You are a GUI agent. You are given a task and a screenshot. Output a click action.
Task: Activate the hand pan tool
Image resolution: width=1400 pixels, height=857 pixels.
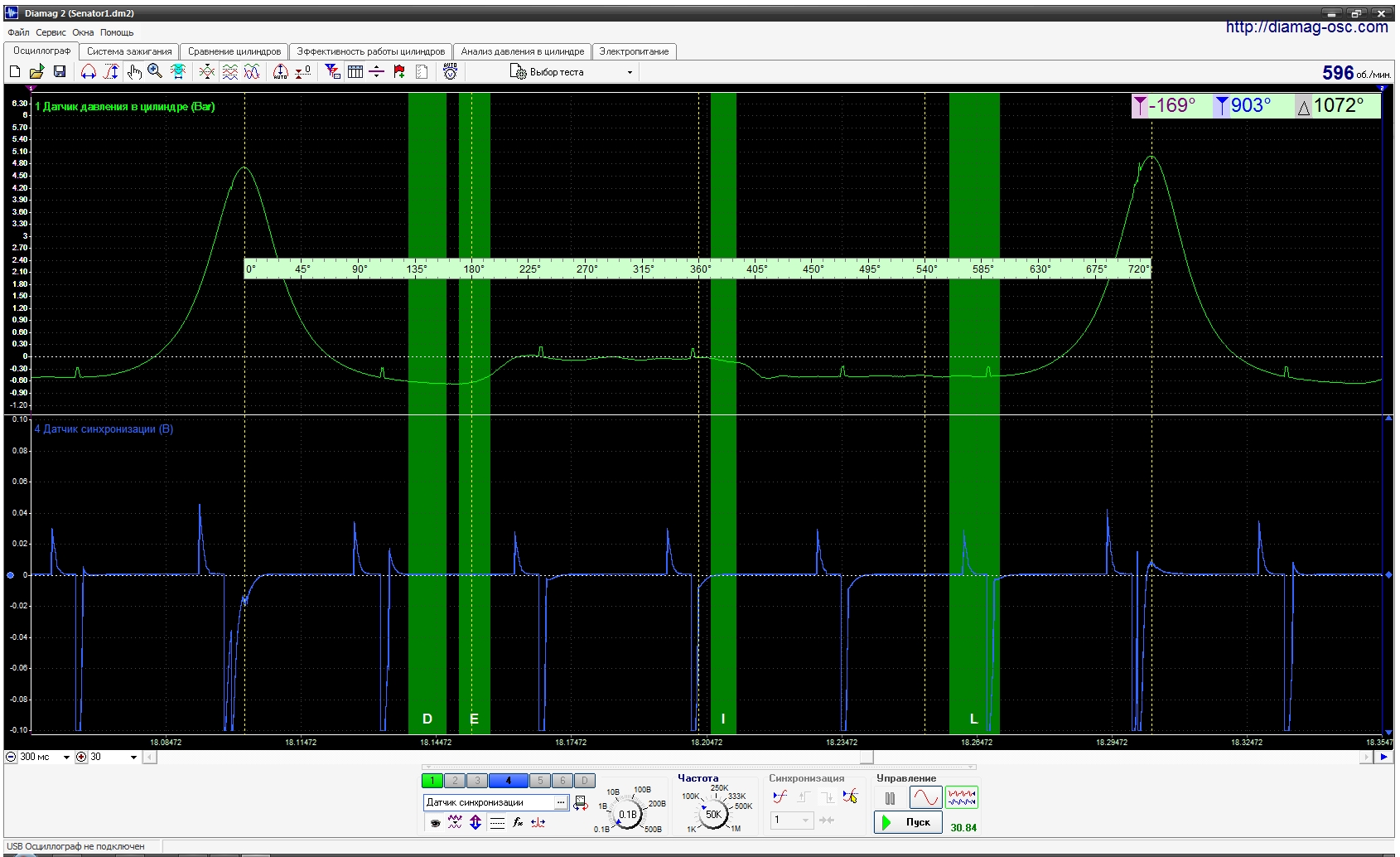134,72
